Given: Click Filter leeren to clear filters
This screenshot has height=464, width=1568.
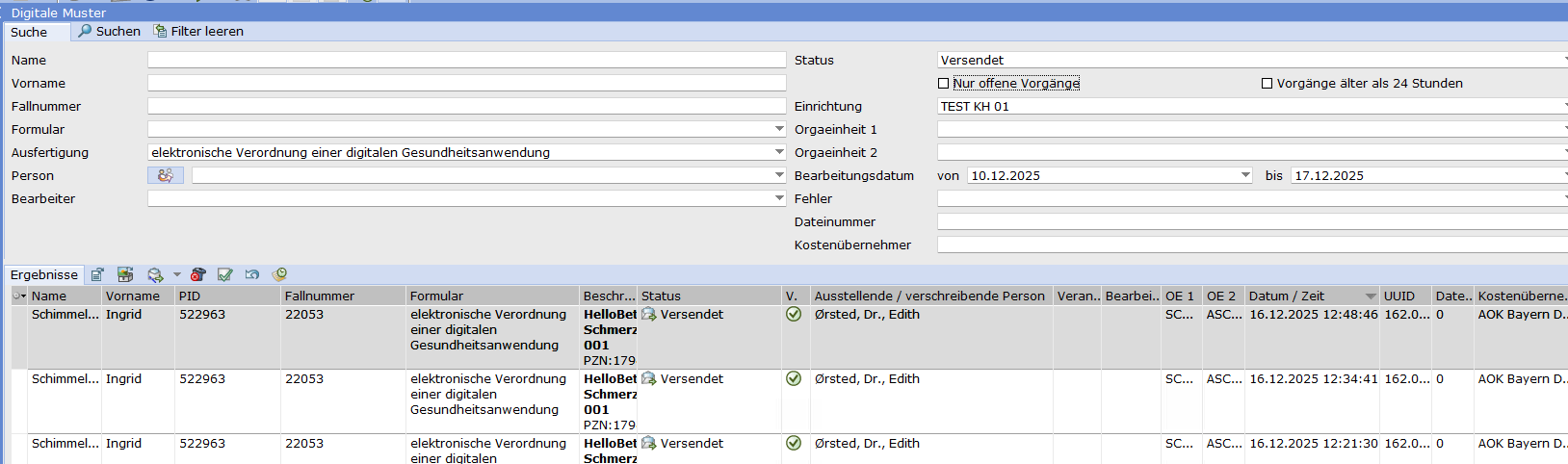Looking at the screenshot, I should coord(199,32).
